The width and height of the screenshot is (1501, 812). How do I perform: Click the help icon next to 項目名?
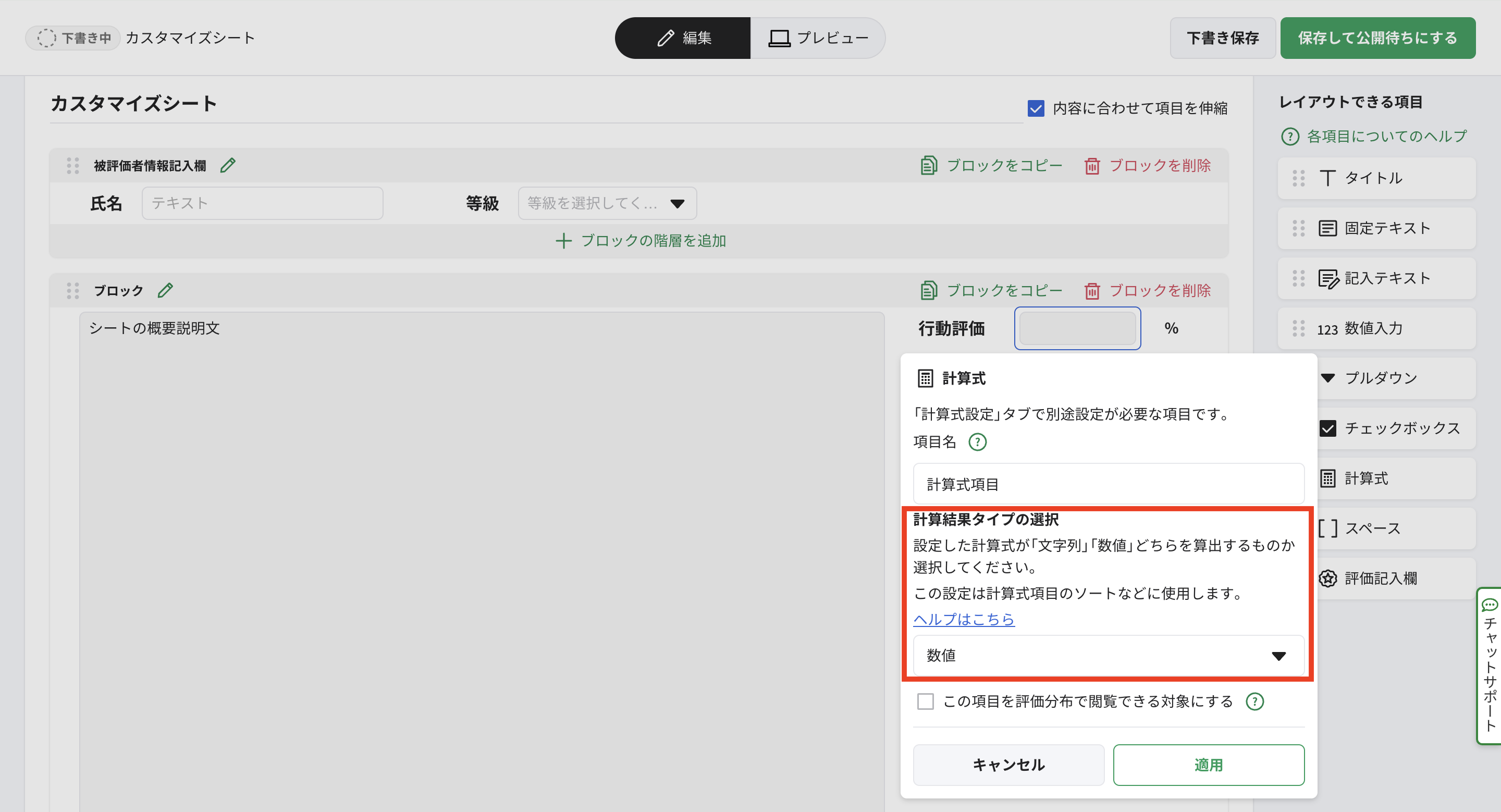(977, 442)
